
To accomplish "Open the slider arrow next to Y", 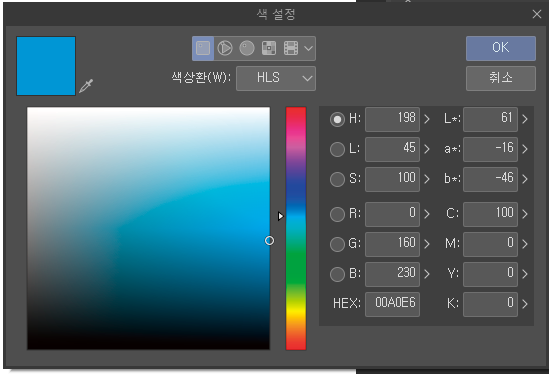I will coord(525,274).
